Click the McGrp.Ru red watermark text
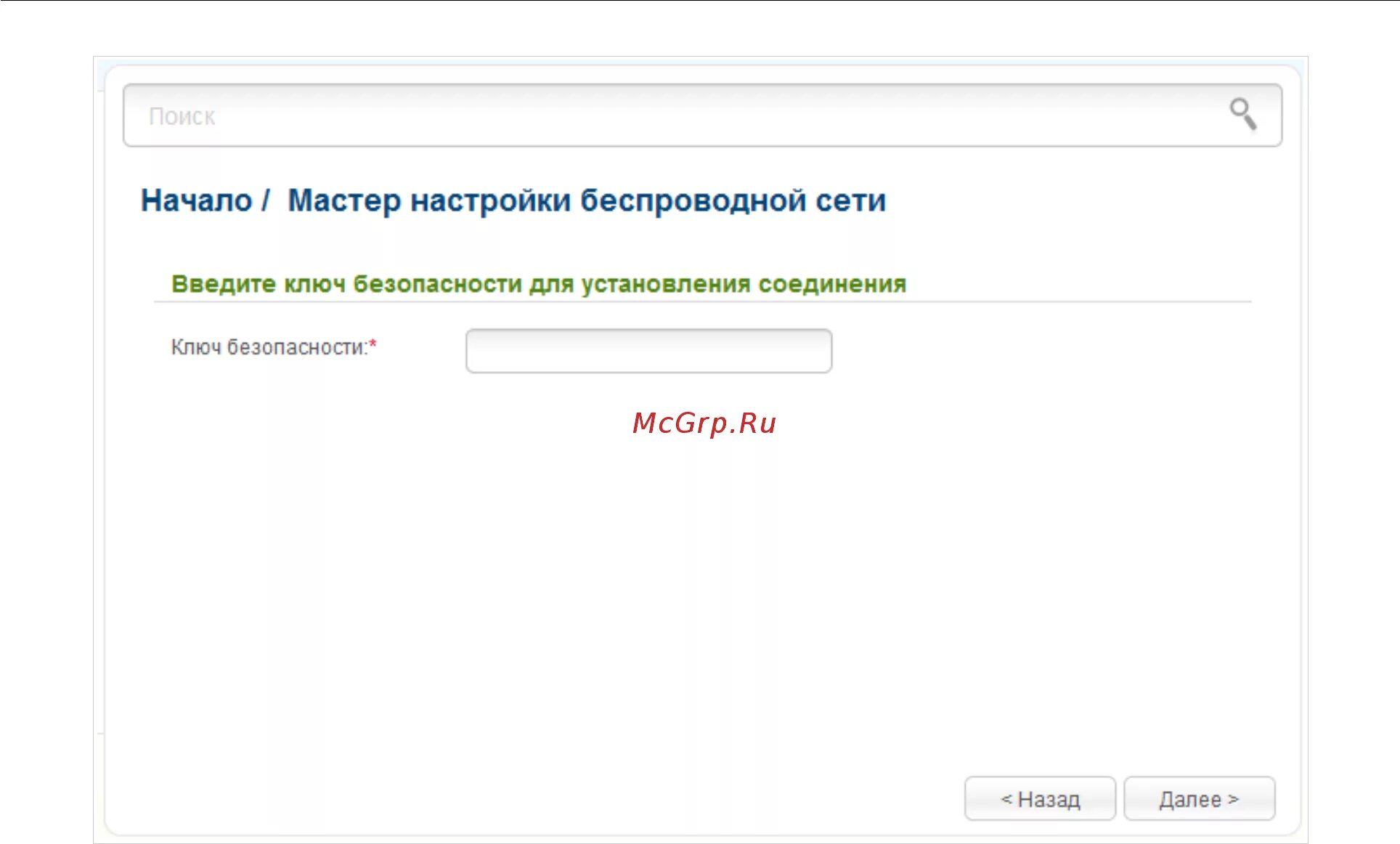Image resolution: width=1400 pixels, height=844 pixels. (x=704, y=423)
